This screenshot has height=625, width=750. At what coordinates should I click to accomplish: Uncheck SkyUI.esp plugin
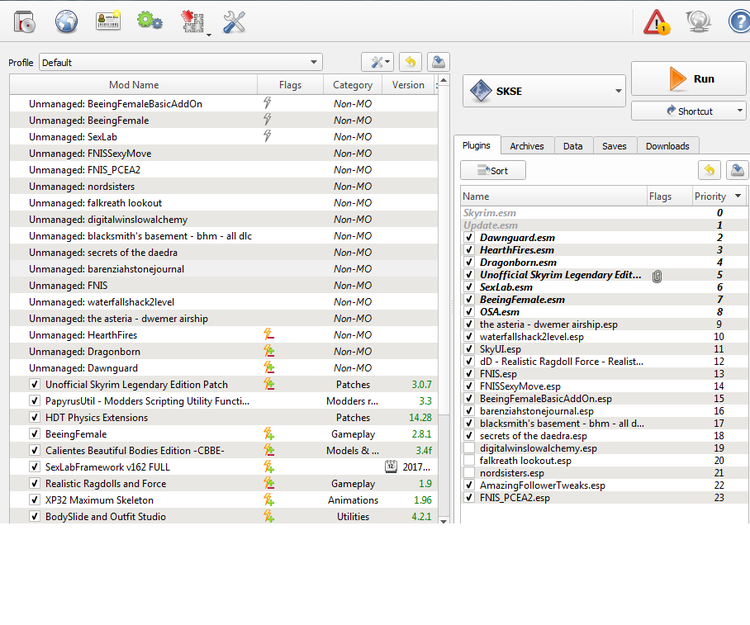click(469, 349)
